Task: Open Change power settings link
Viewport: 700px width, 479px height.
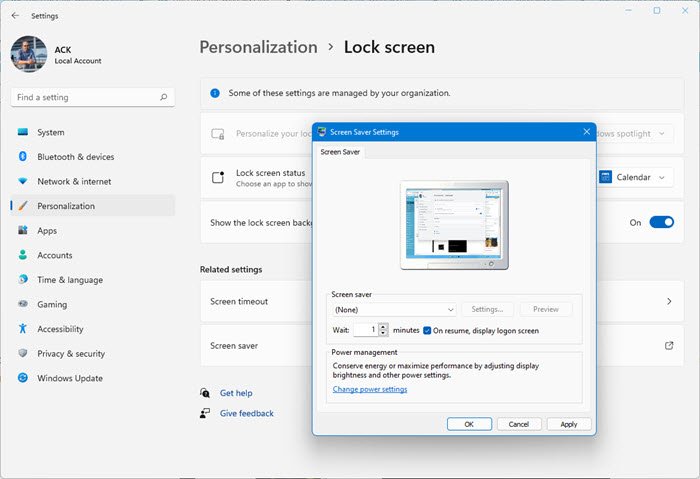Action: point(370,389)
